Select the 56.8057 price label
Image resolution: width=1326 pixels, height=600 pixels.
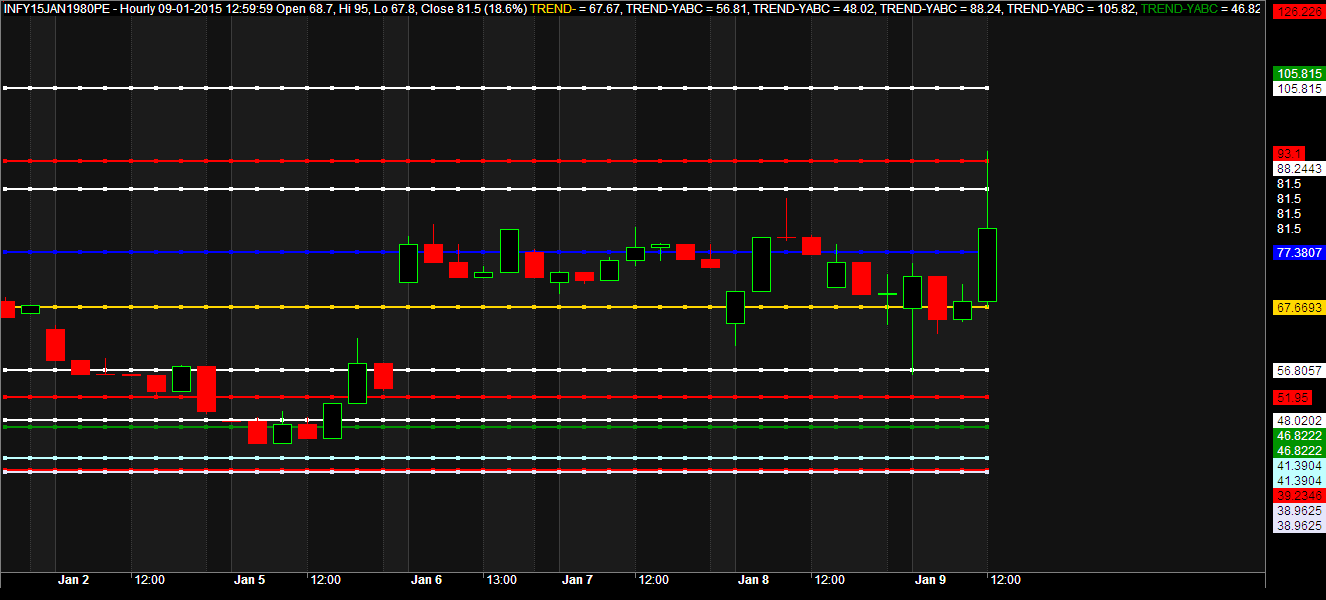coord(1299,371)
